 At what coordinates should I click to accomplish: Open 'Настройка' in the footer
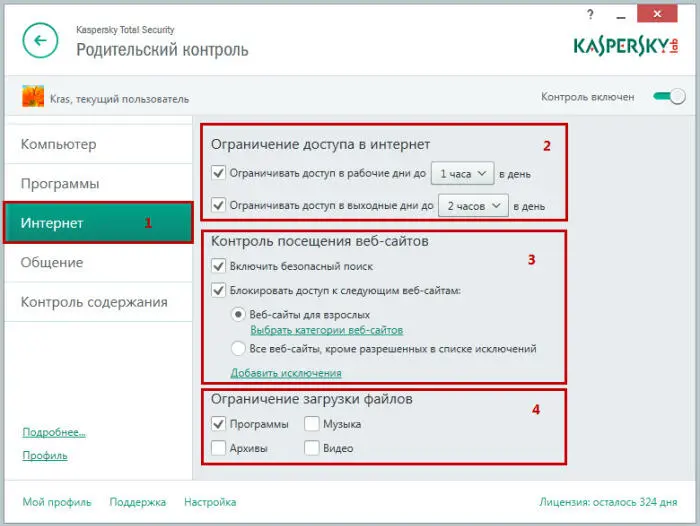click(x=210, y=502)
